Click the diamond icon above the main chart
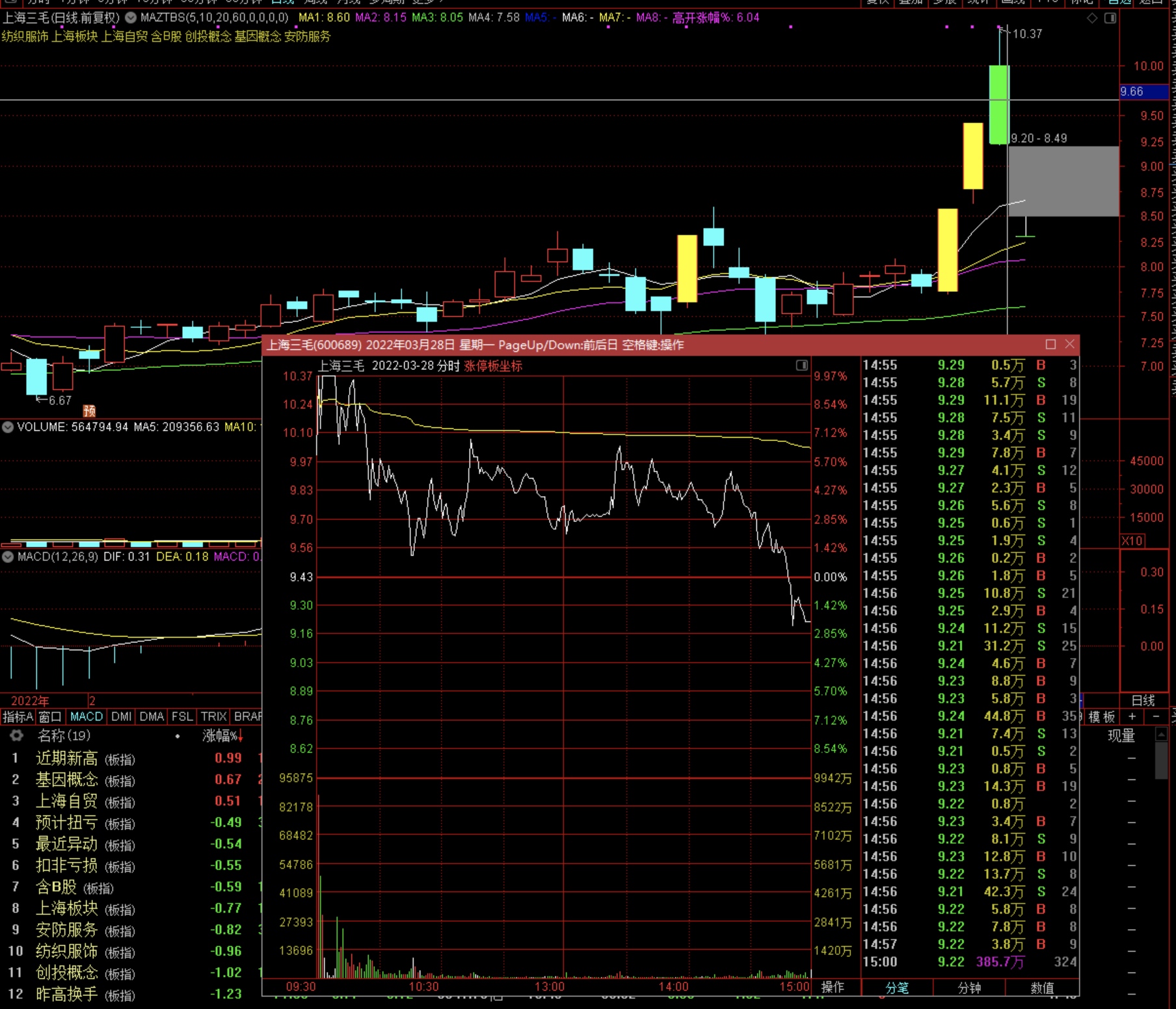The image size is (1176, 1009). [x=1092, y=18]
